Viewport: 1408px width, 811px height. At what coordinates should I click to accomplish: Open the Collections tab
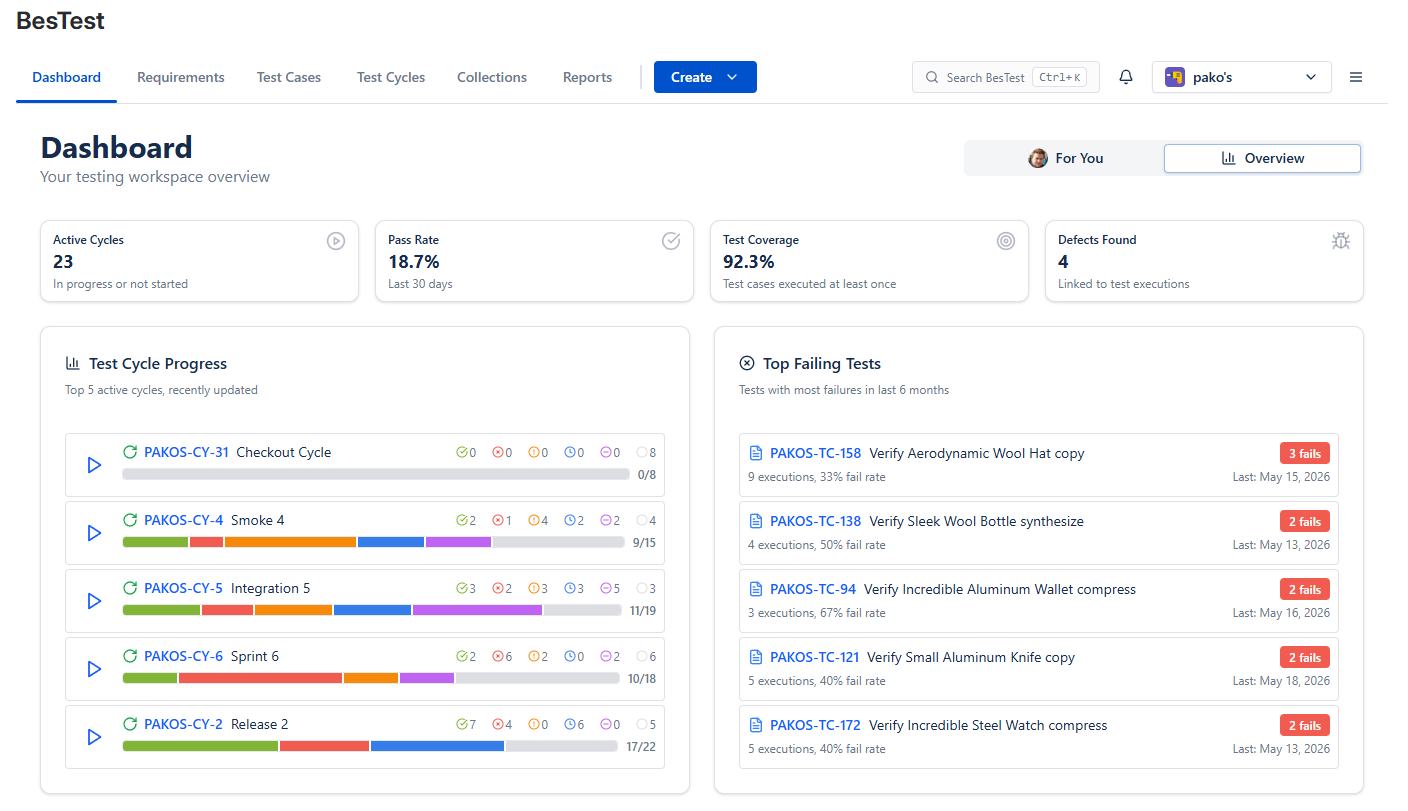click(x=492, y=77)
